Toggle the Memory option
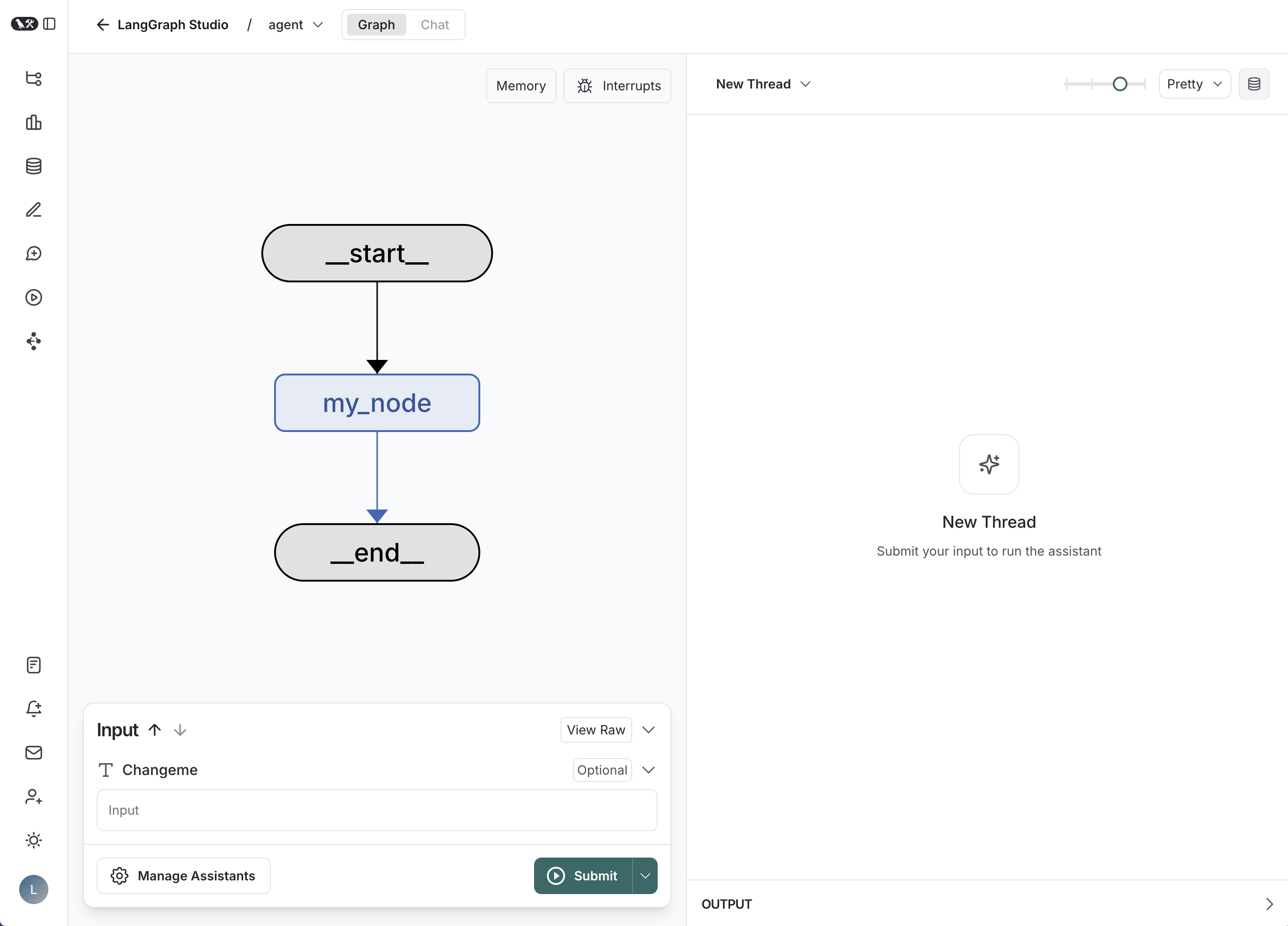 click(x=521, y=85)
